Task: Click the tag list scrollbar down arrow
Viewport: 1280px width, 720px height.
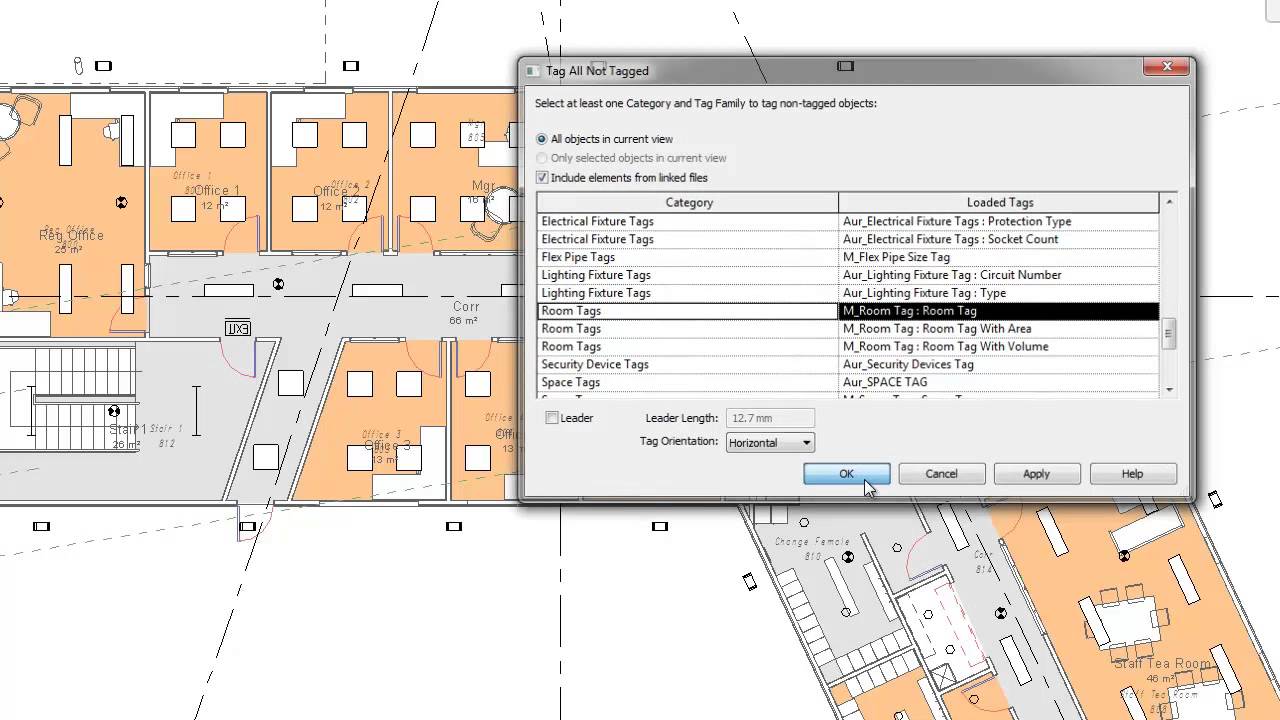Action: (1169, 389)
